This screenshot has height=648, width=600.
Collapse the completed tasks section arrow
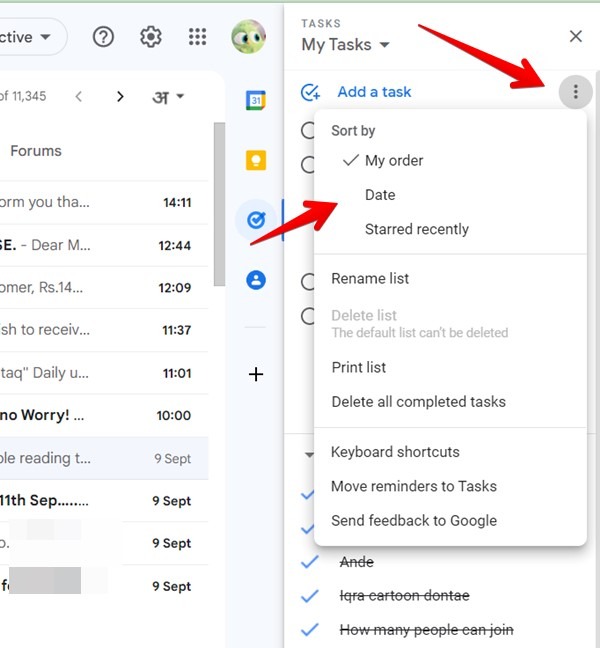tap(309, 455)
